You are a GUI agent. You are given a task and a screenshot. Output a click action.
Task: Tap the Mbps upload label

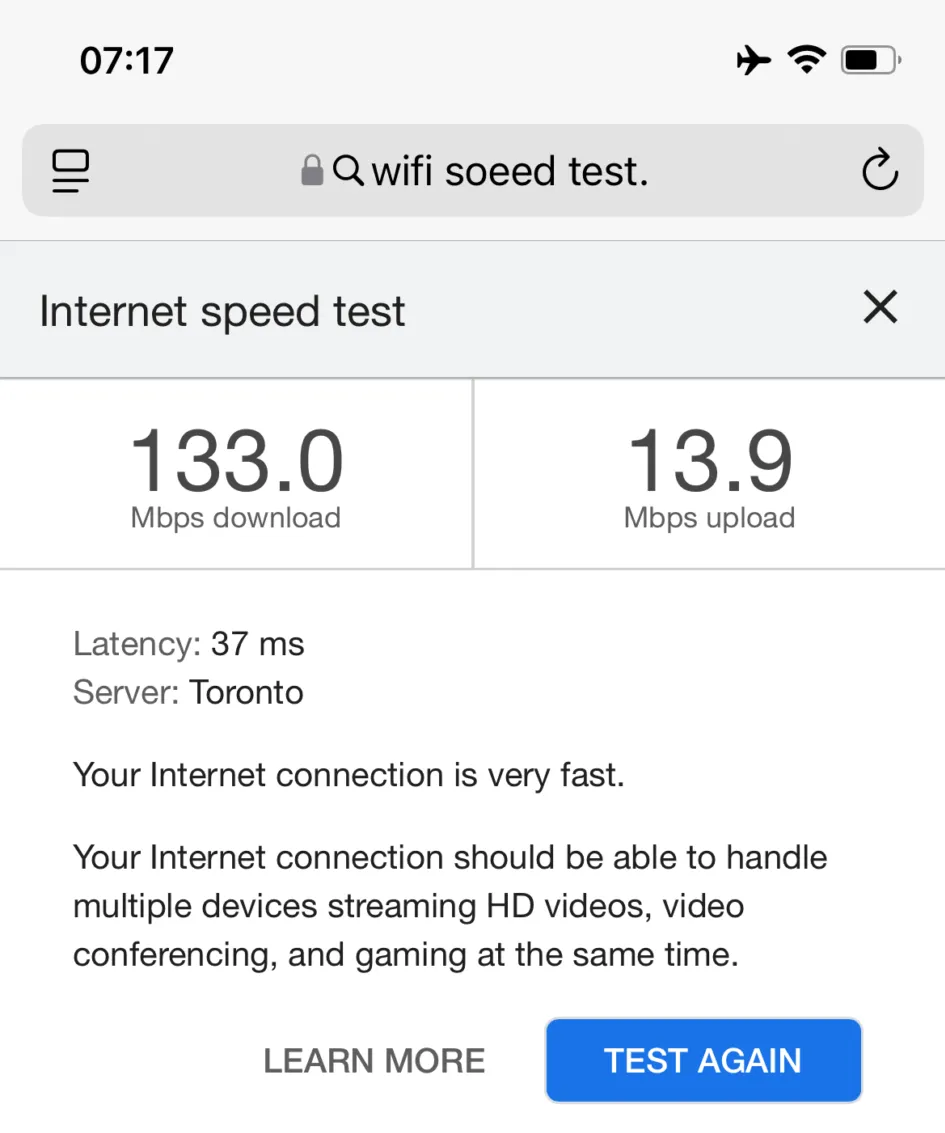[709, 518]
